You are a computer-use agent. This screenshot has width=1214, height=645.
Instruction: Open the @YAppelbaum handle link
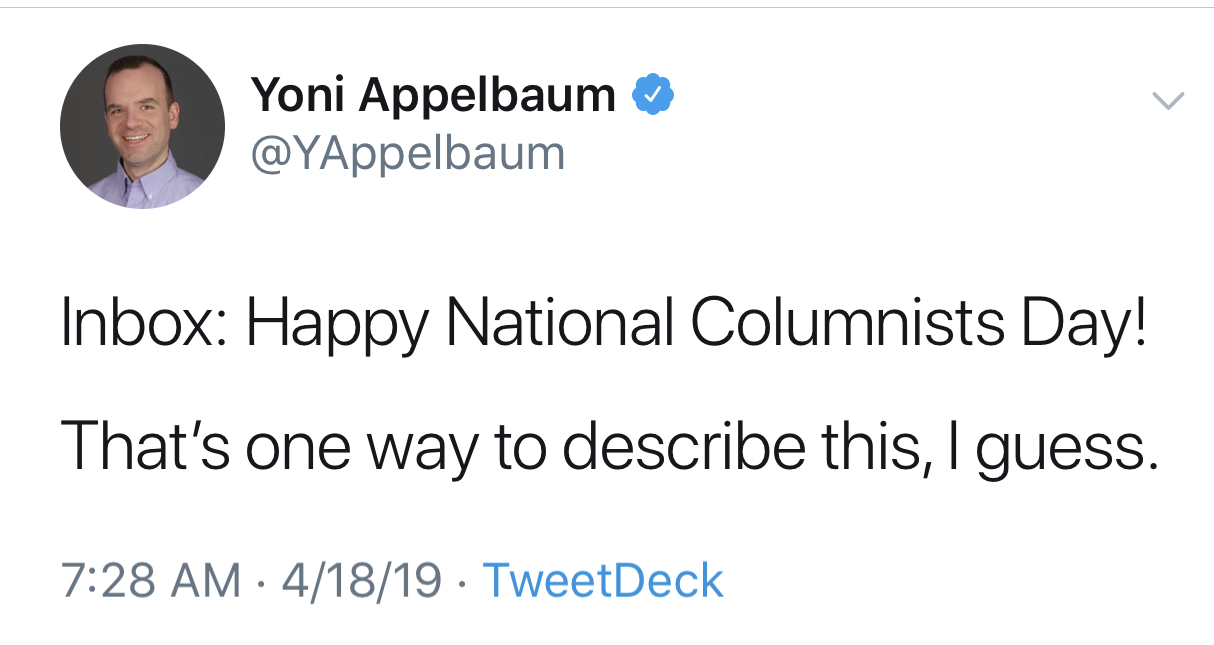407,153
